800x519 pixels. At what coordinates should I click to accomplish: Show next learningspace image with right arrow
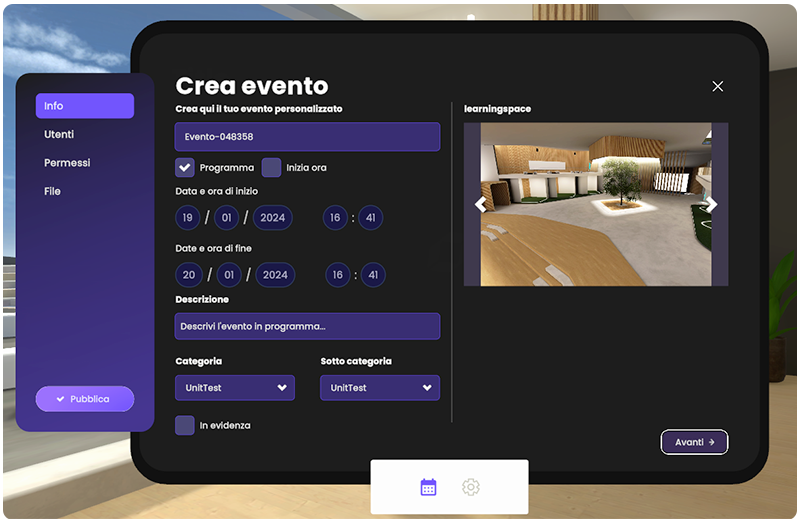click(x=711, y=205)
